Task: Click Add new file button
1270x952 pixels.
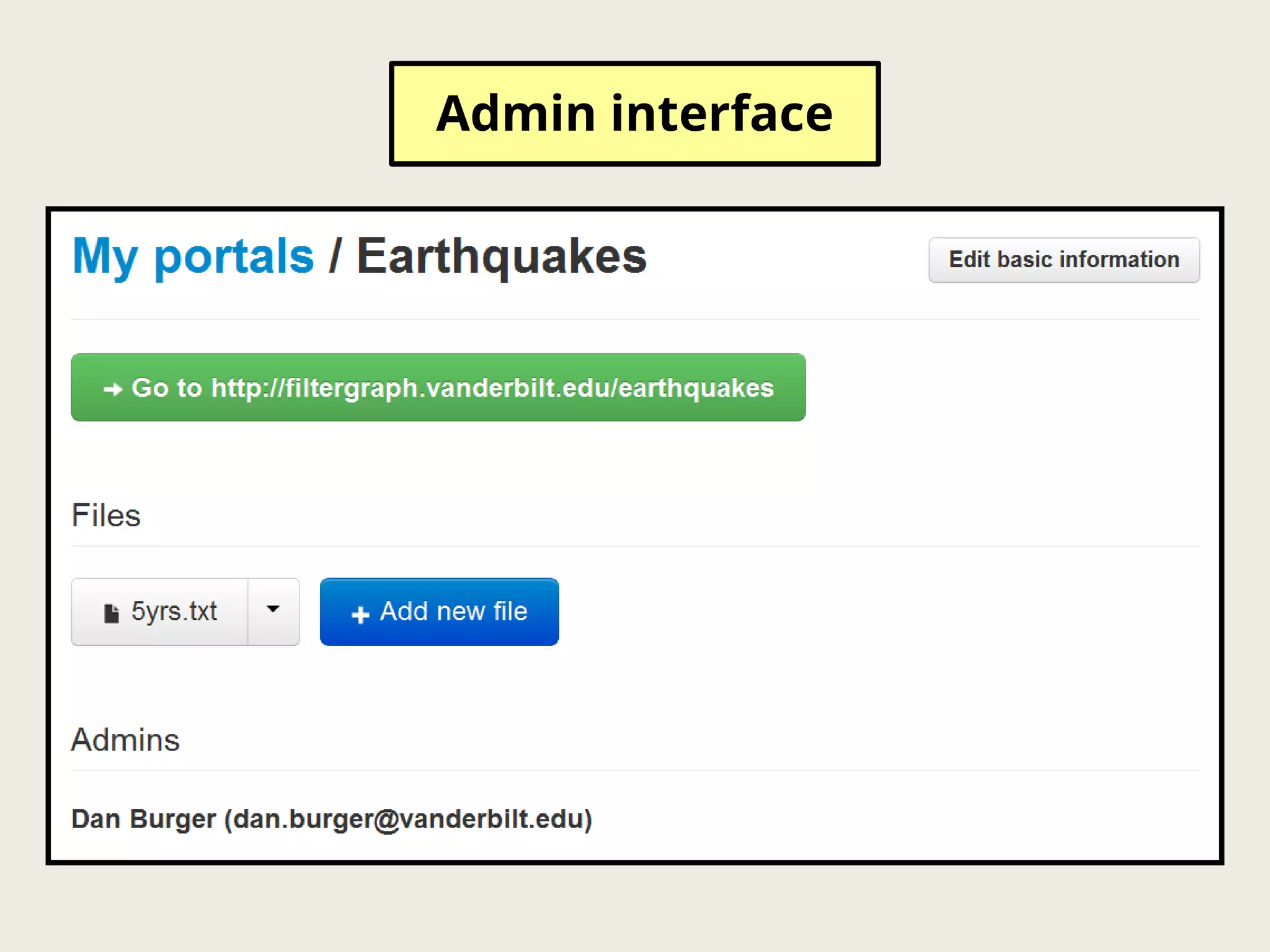Action: pyautogui.click(x=439, y=612)
